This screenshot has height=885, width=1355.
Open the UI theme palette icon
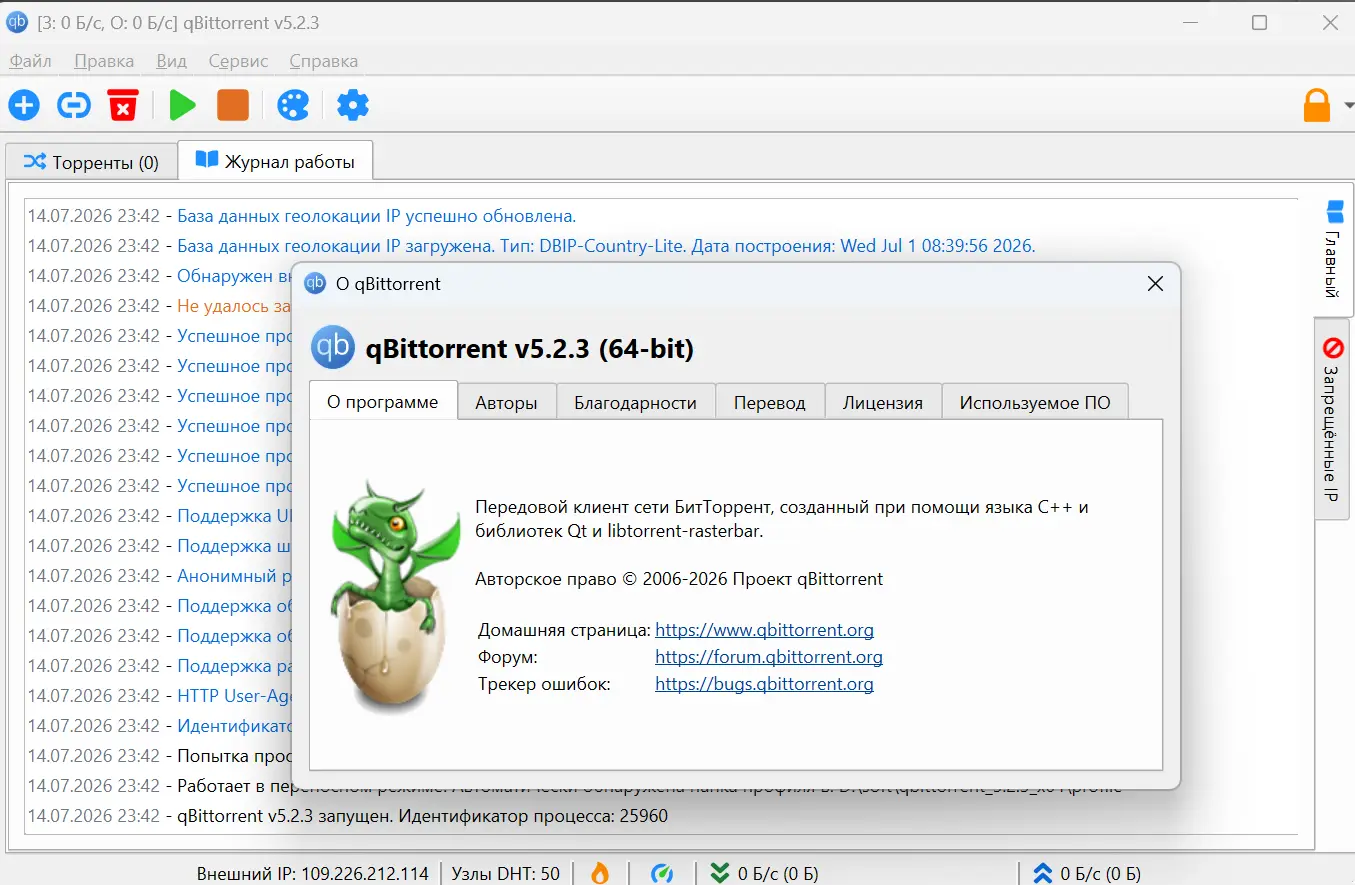click(293, 104)
